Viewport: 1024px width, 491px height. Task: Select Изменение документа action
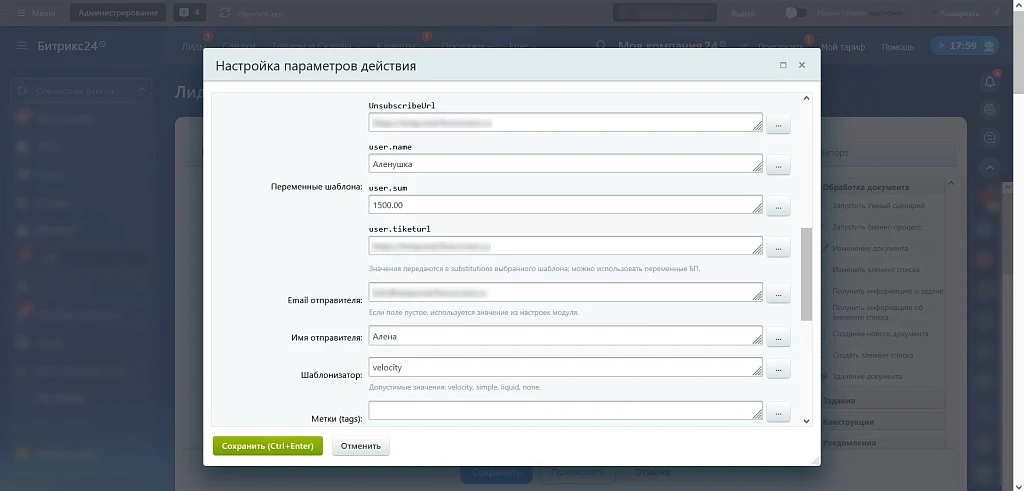870,248
